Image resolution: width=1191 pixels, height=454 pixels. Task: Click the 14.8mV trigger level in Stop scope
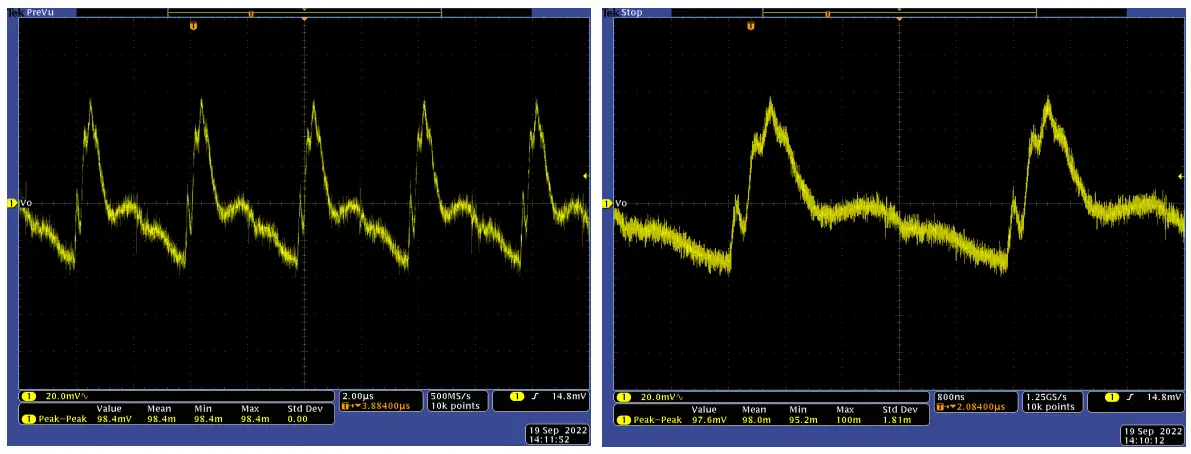coord(1164,396)
